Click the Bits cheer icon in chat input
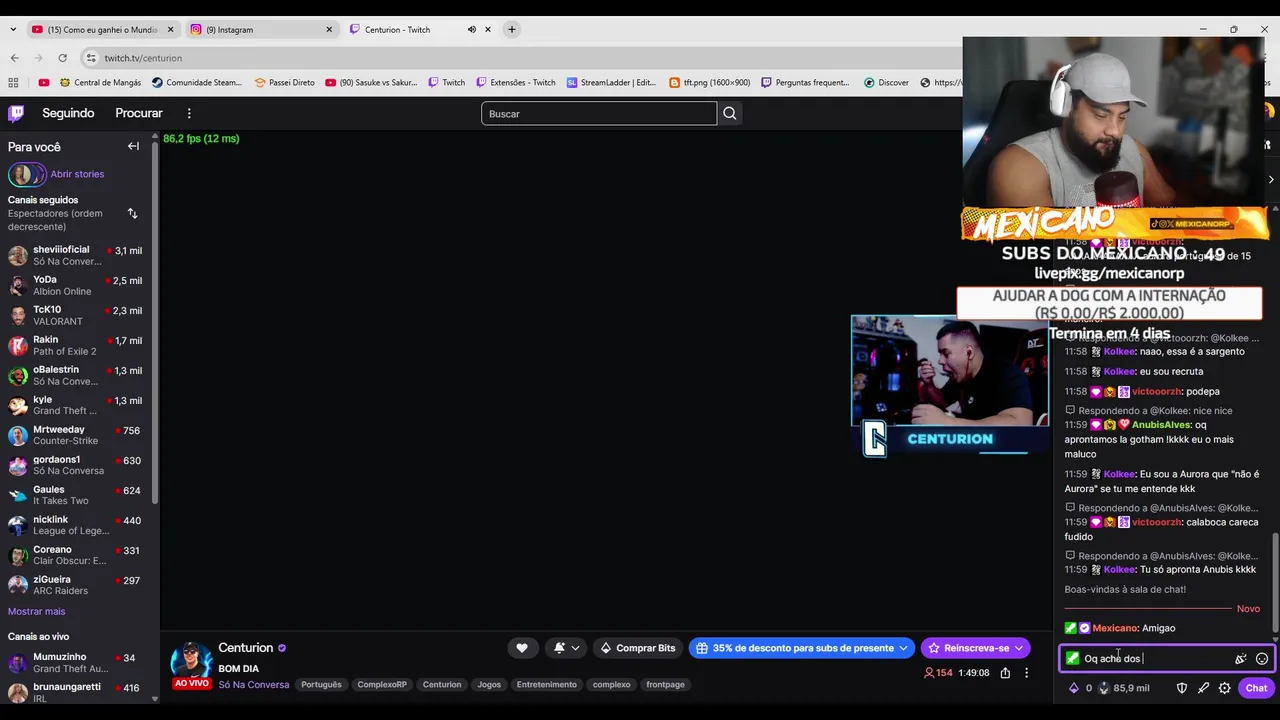Image resolution: width=1280 pixels, height=720 pixels. pyautogui.click(x=1241, y=658)
